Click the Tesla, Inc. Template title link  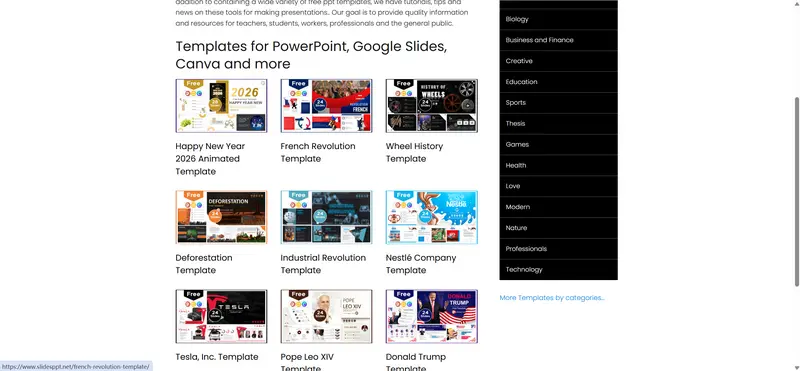[x=217, y=357]
